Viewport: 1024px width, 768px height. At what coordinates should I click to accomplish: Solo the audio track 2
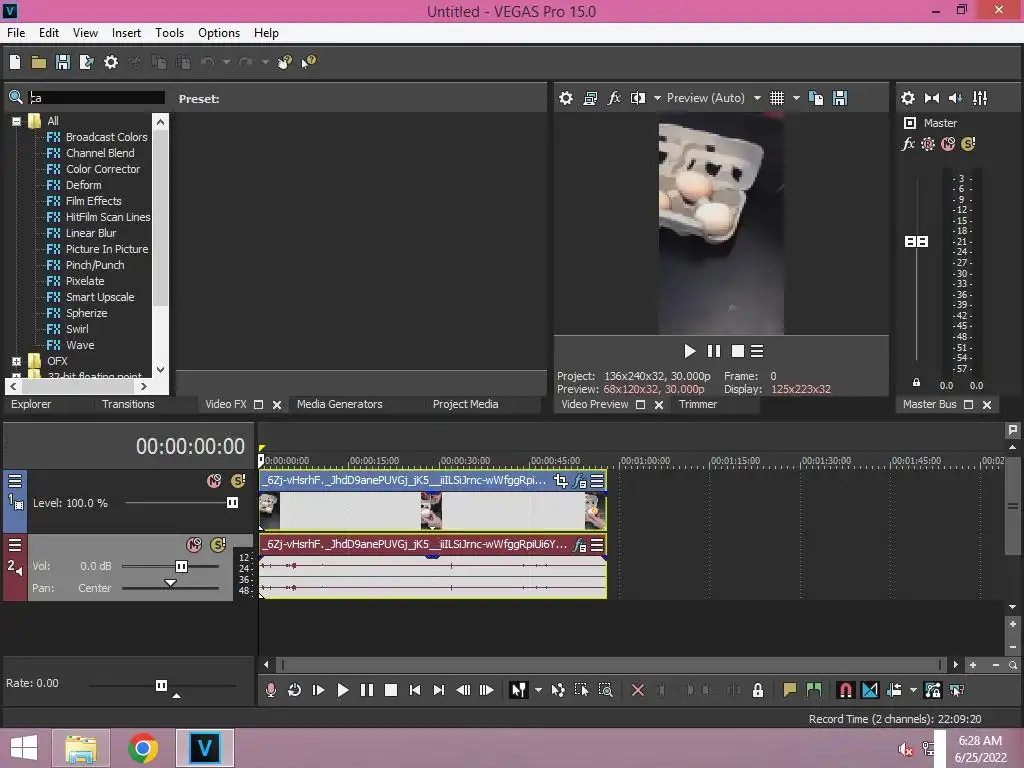[218, 545]
